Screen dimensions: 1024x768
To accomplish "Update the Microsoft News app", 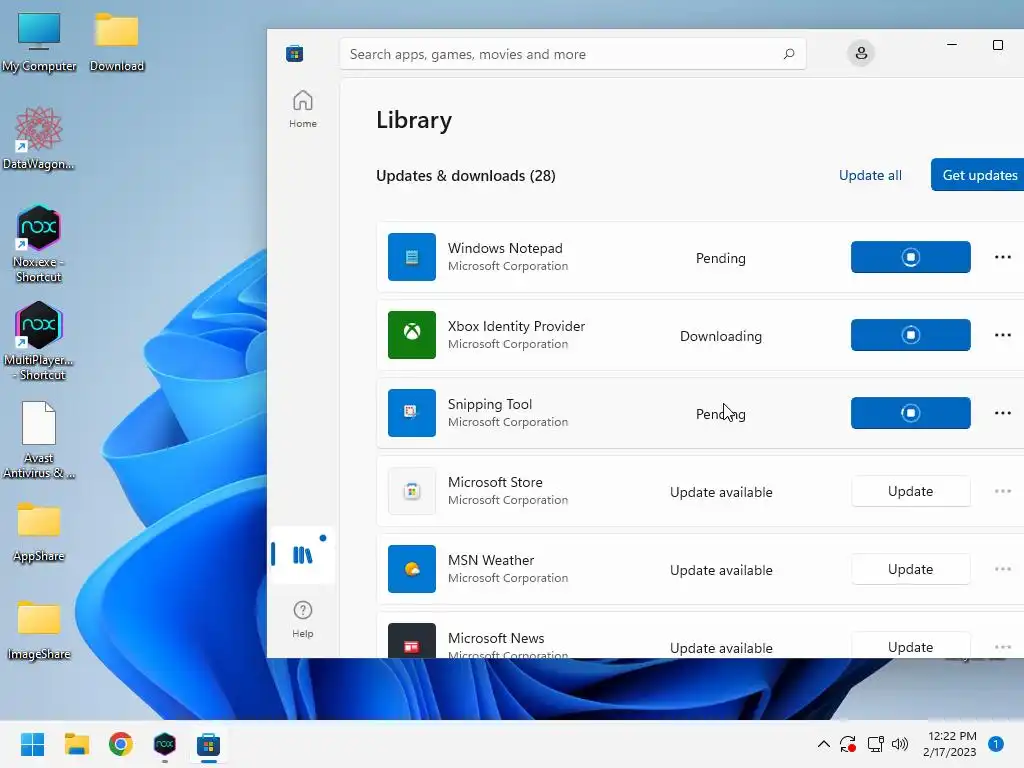I will pos(910,645).
